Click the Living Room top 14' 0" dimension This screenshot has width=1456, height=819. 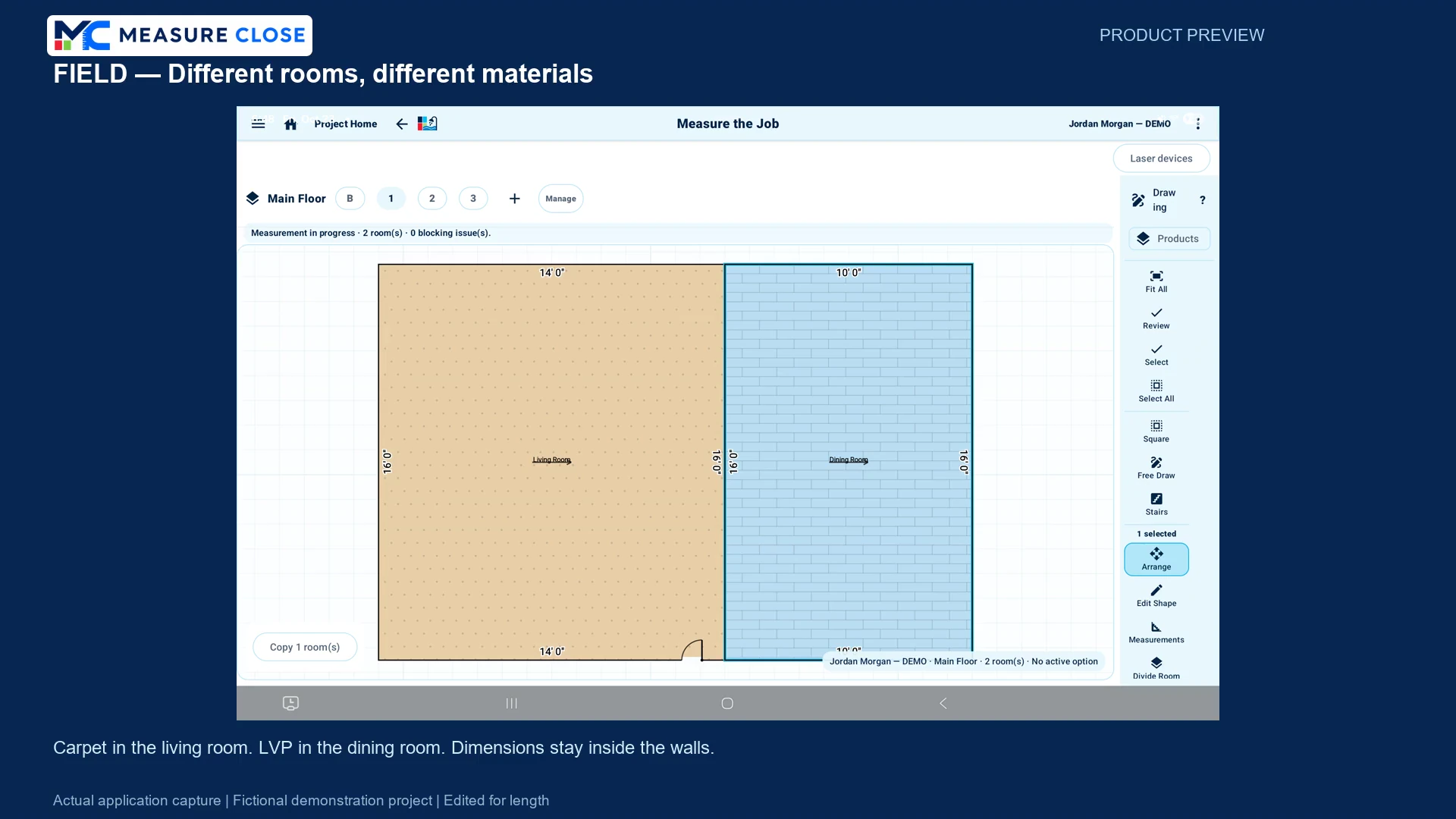(x=552, y=272)
